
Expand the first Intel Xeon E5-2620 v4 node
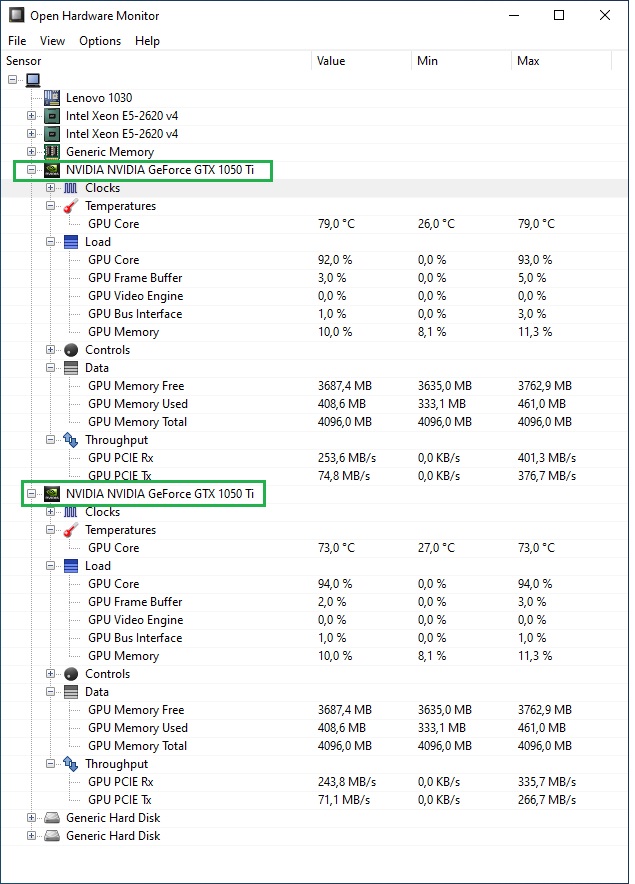(32, 116)
